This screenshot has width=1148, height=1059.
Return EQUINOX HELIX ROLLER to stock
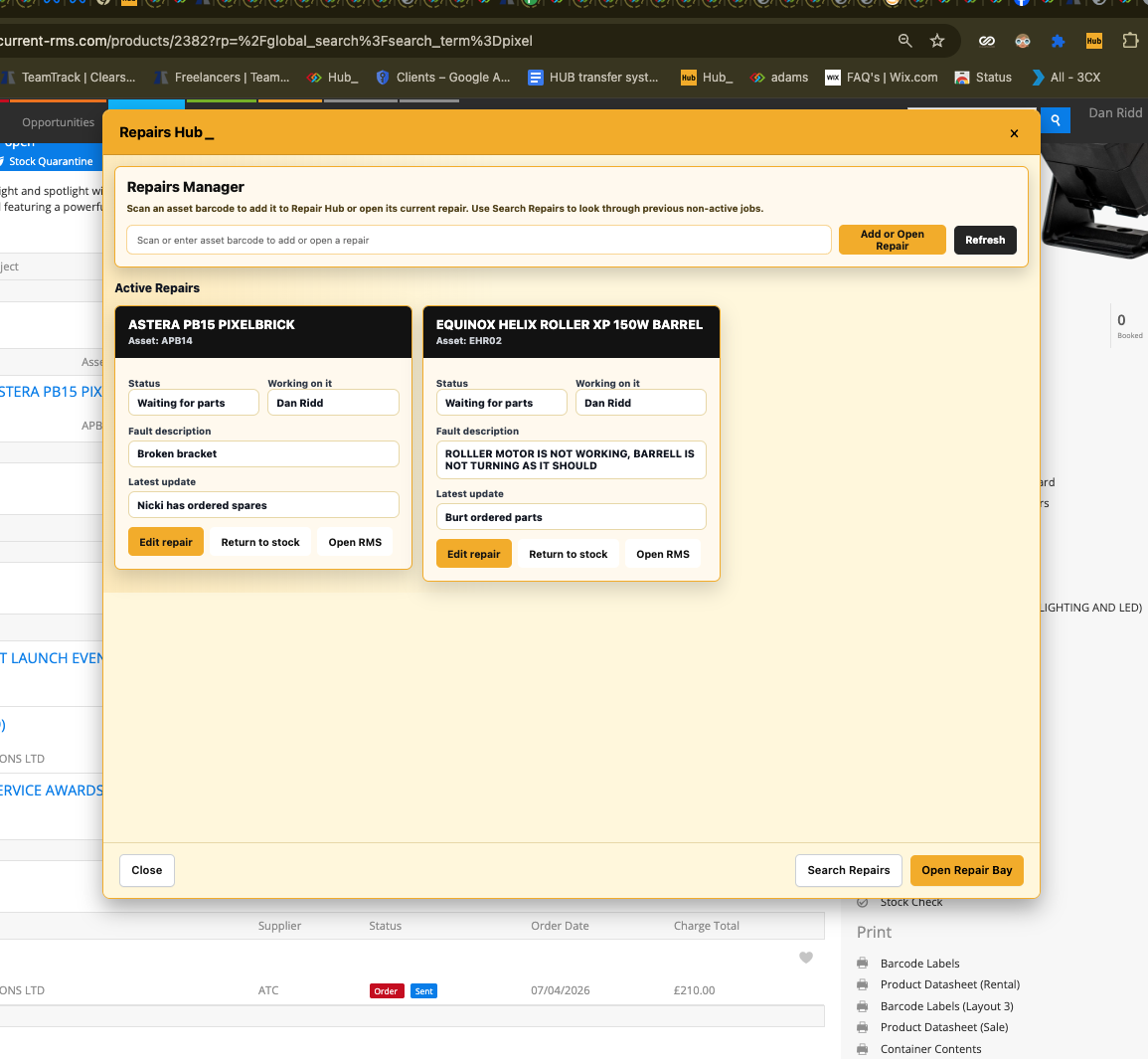[569, 555]
